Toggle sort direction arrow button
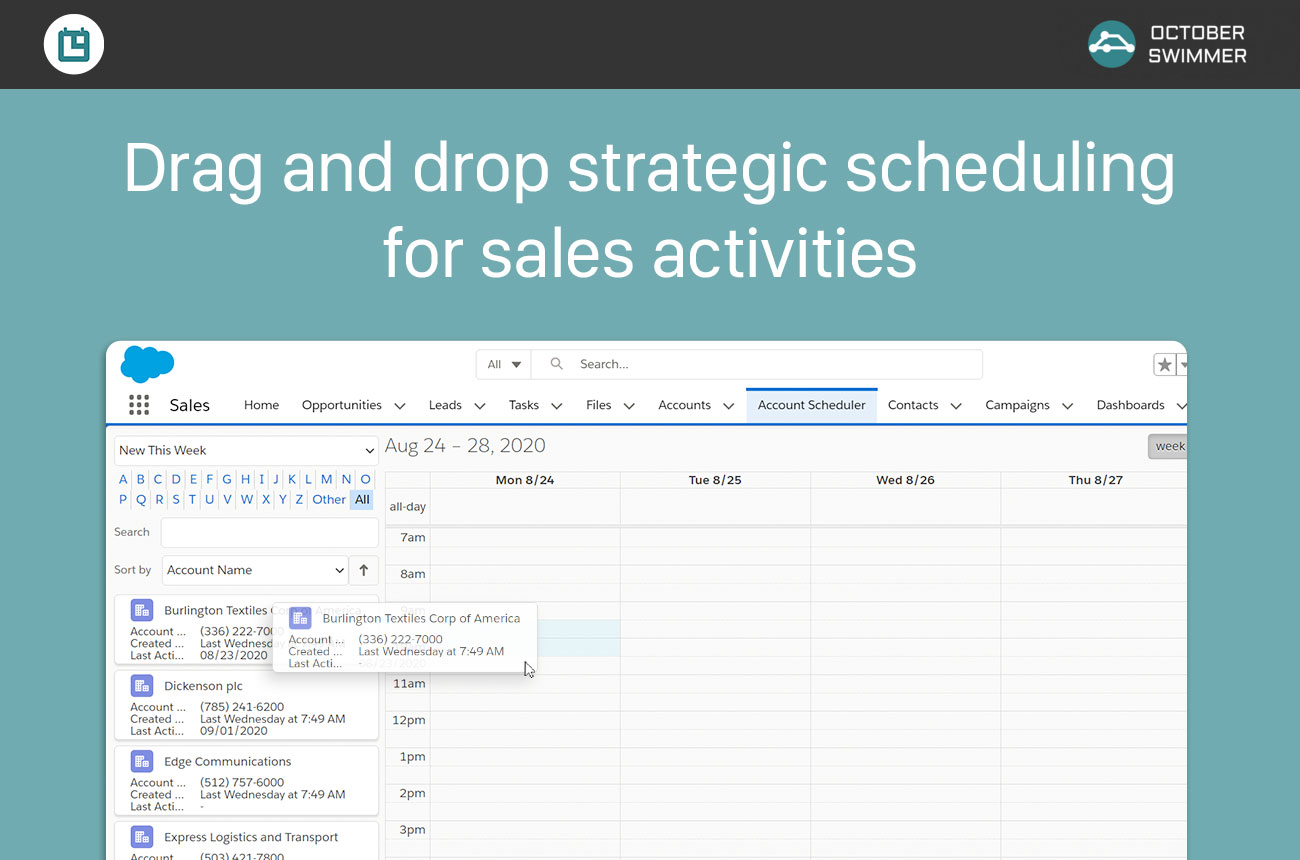The height and width of the screenshot is (860, 1300). pyautogui.click(x=363, y=570)
